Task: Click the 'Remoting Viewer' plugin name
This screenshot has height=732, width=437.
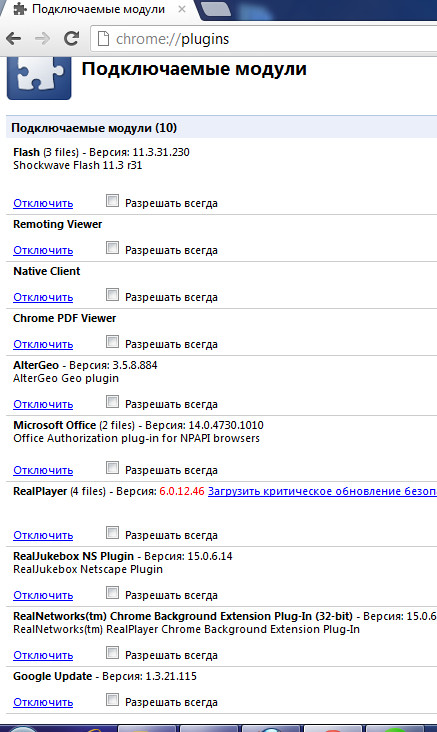Action: tap(57, 224)
